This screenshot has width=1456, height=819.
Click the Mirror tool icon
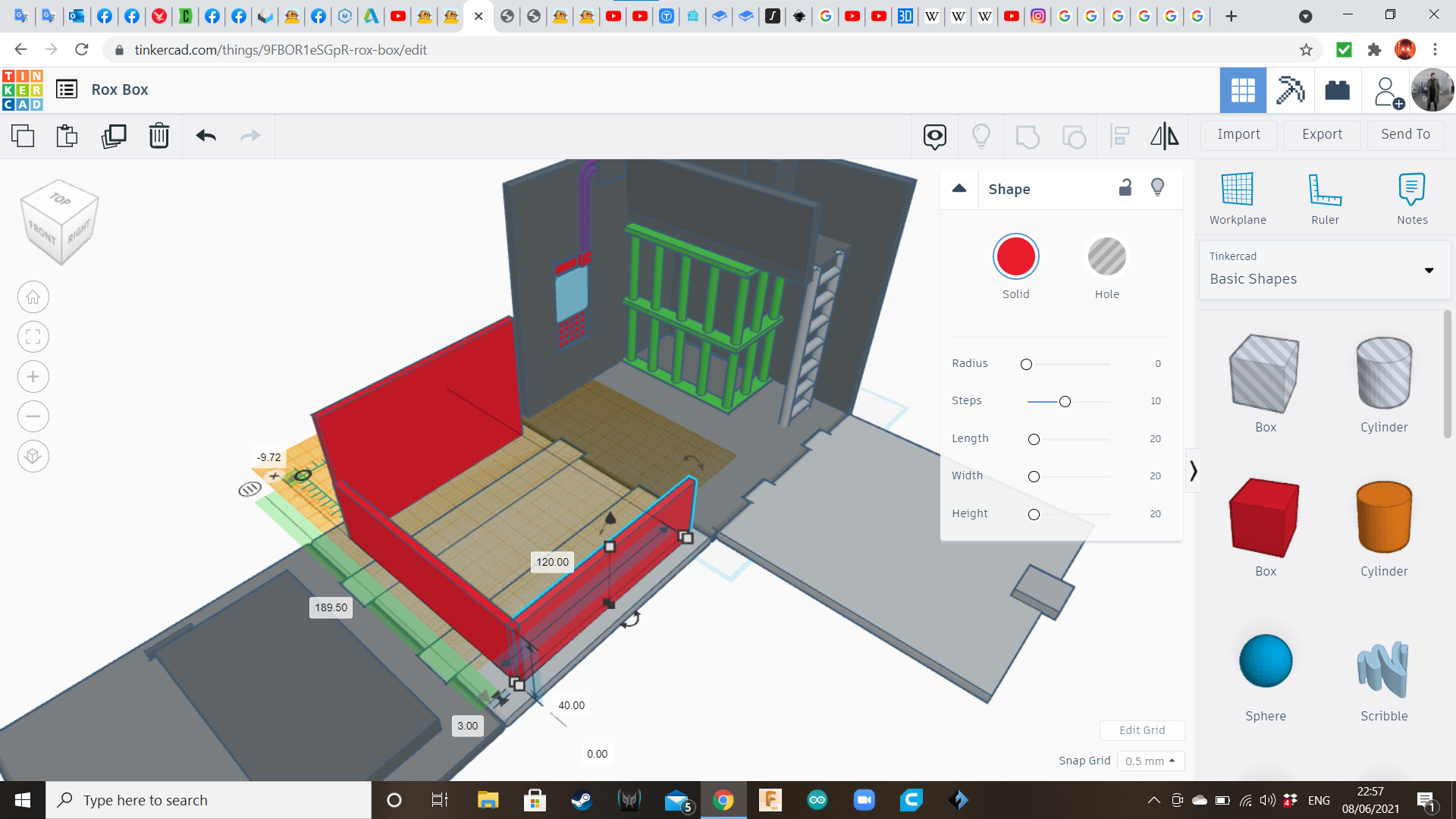click(1164, 136)
